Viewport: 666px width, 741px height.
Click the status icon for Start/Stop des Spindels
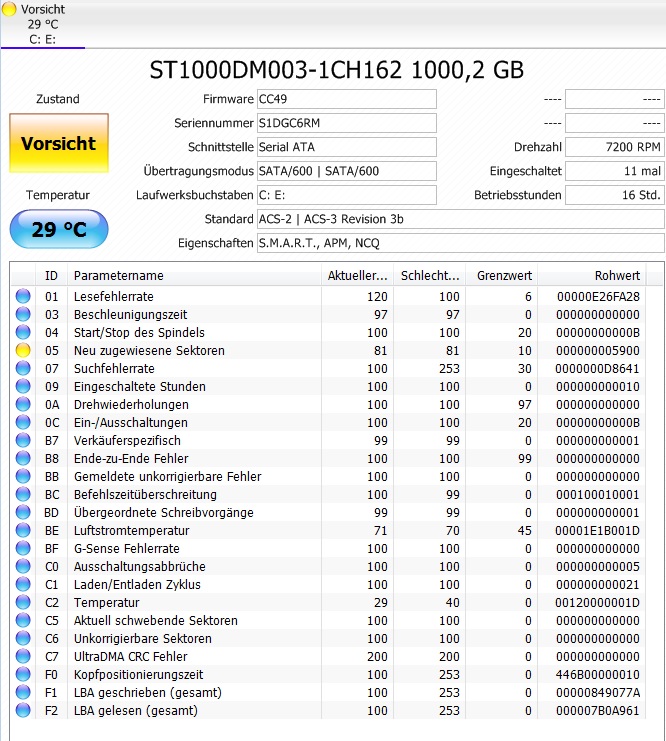click(x=23, y=332)
